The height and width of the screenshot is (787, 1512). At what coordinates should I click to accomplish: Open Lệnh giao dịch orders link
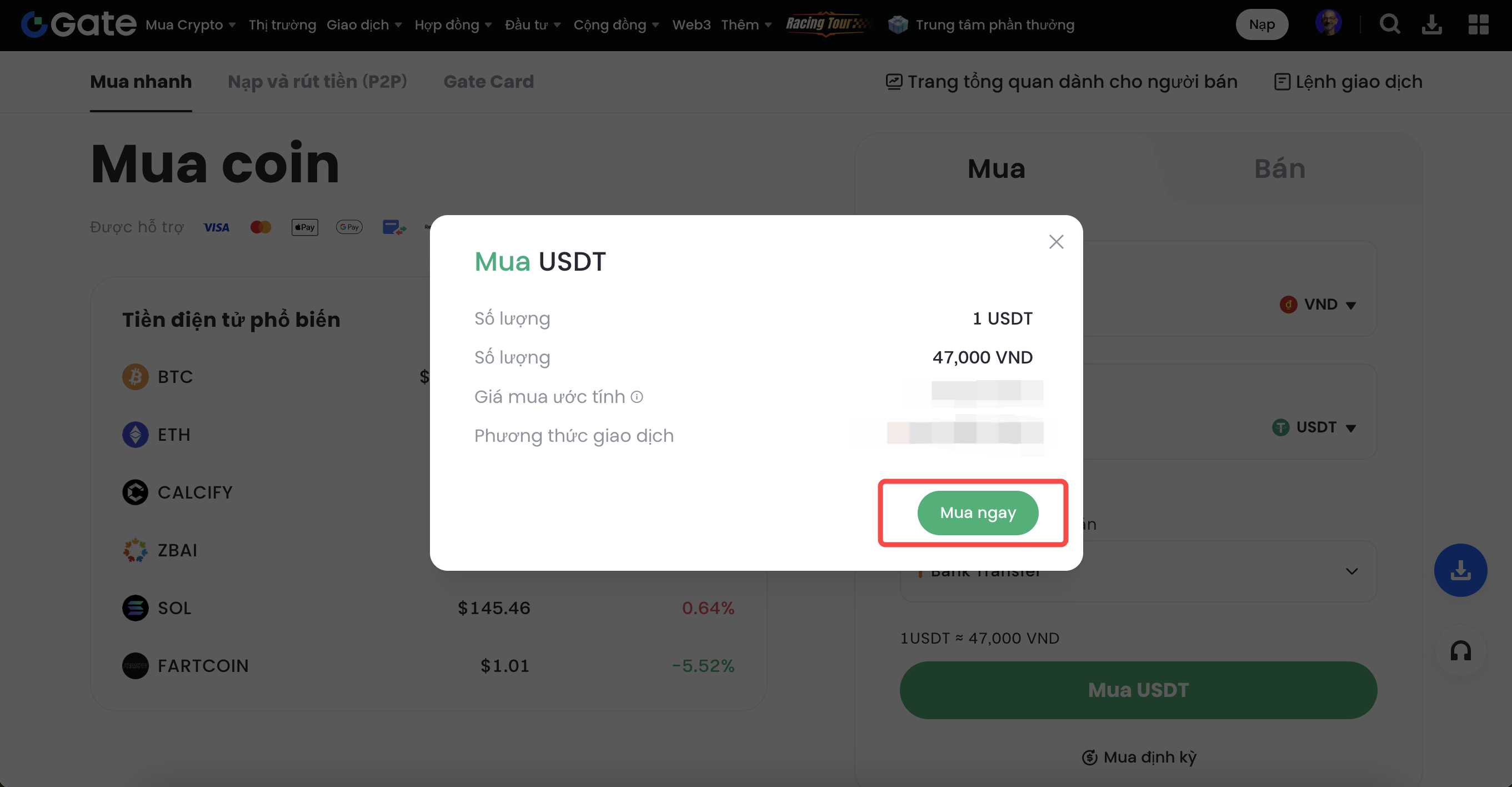(1348, 82)
